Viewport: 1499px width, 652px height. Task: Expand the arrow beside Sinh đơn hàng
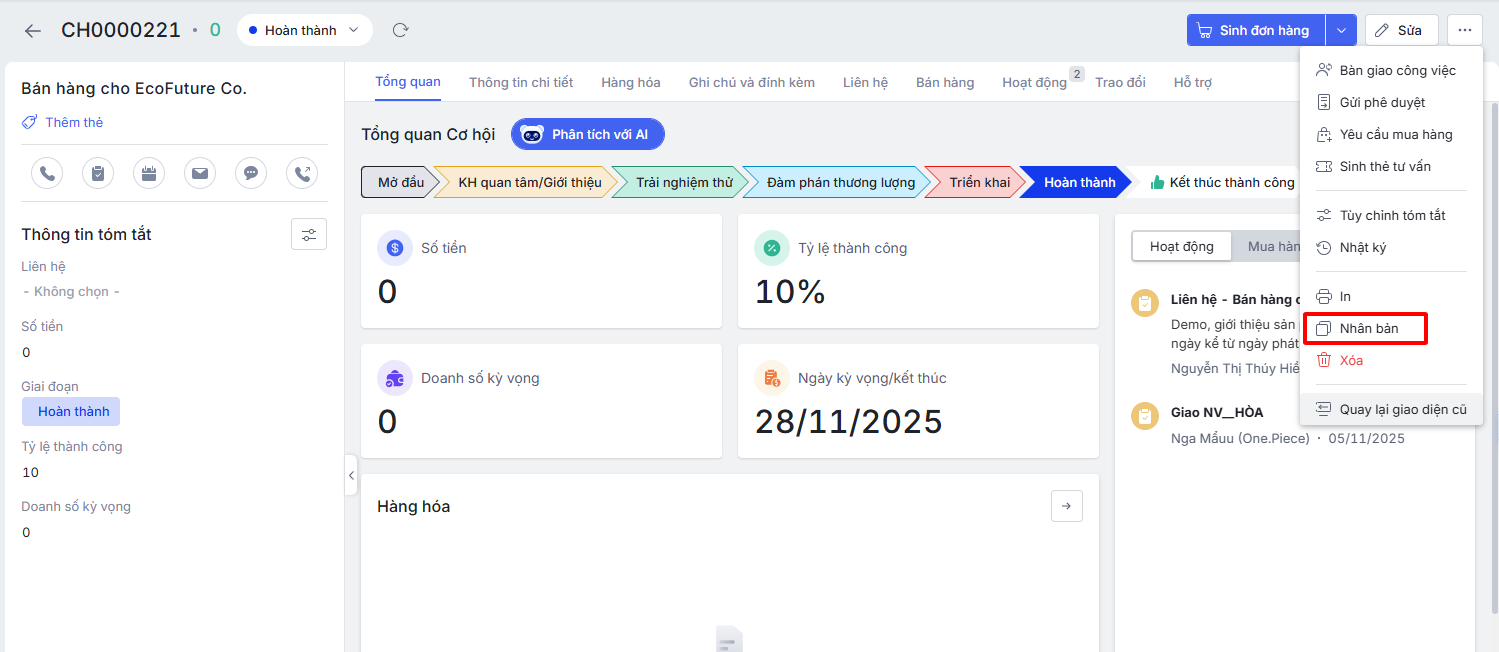click(1341, 30)
